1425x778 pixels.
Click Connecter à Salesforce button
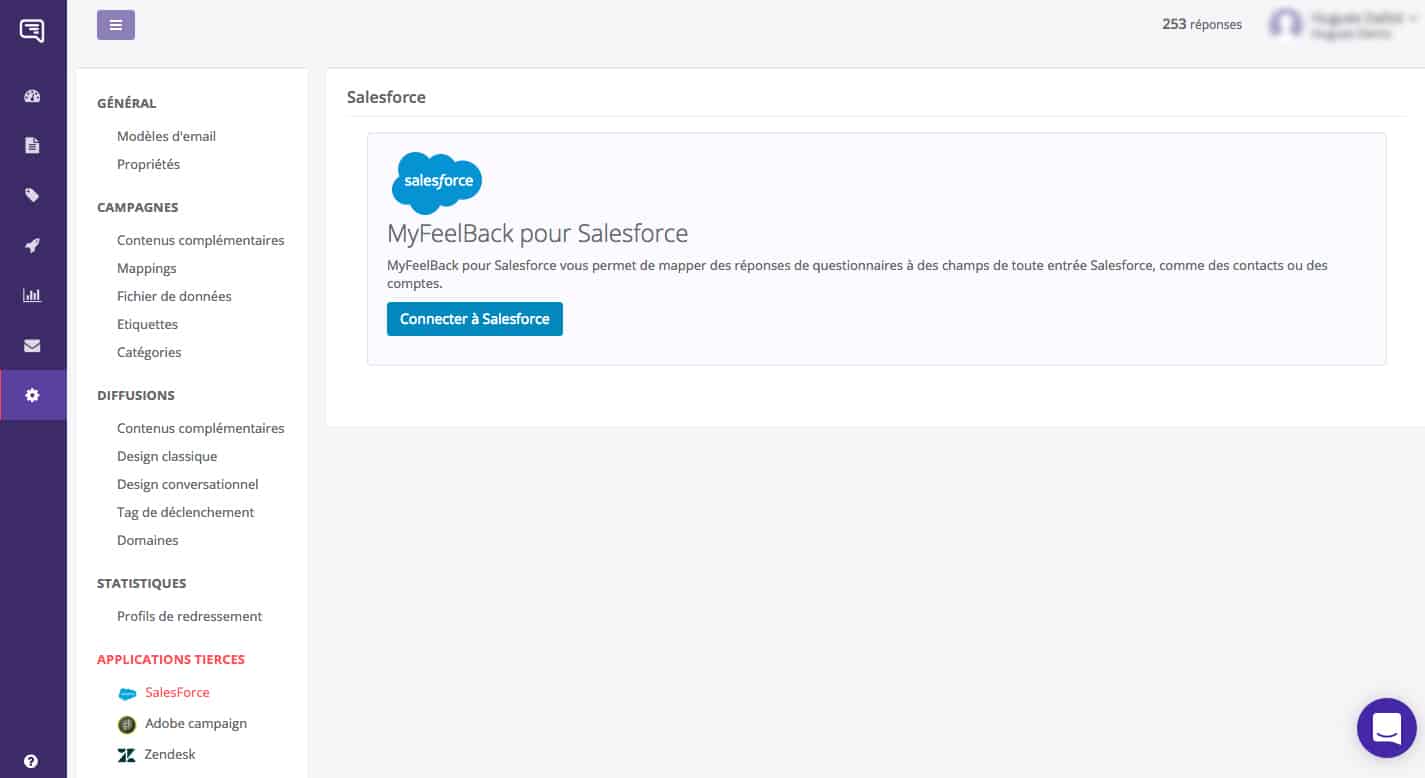pyautogui.click(x=475, y=319)
